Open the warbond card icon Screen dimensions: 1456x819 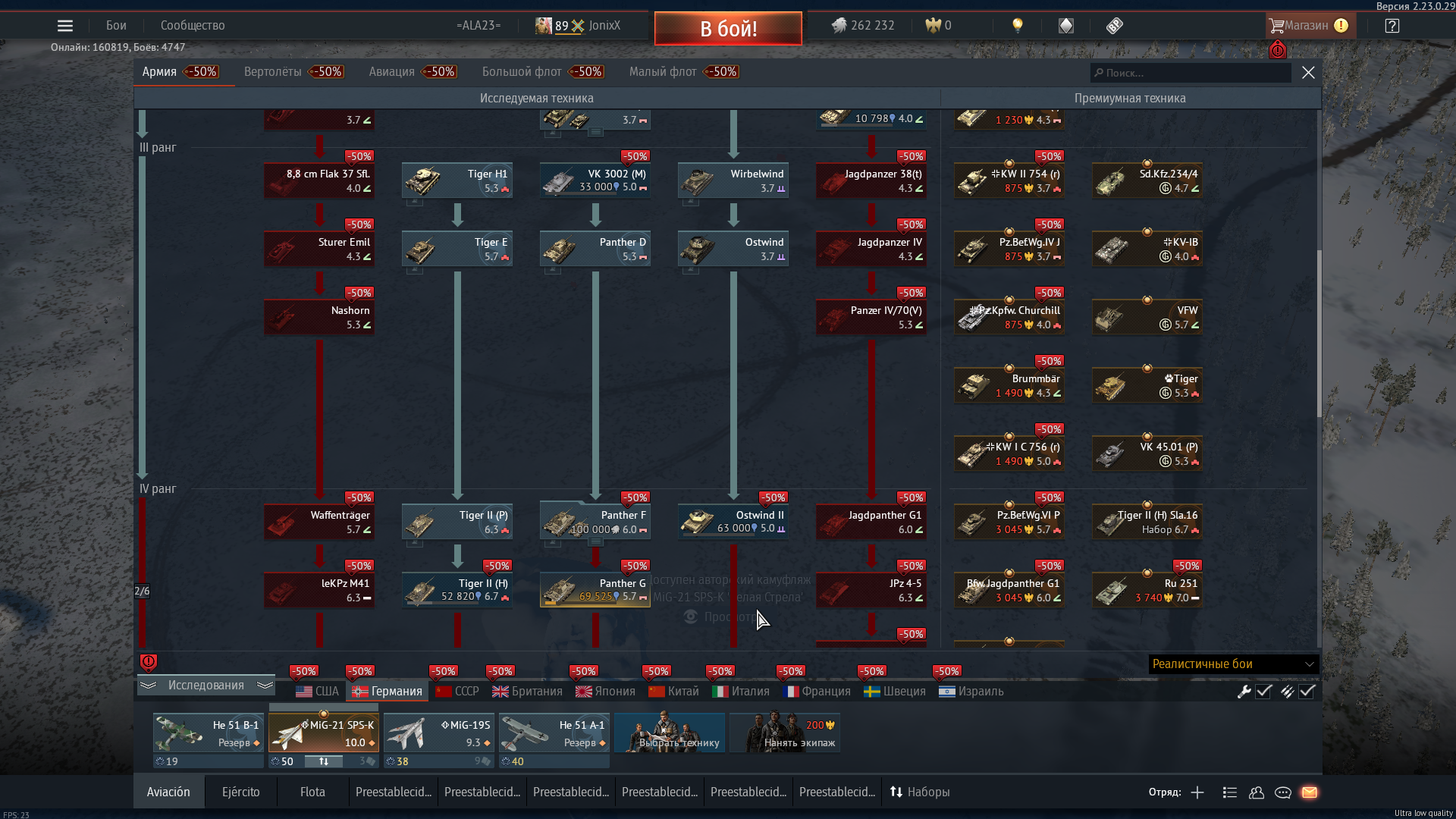click(x=1066, y=26)
